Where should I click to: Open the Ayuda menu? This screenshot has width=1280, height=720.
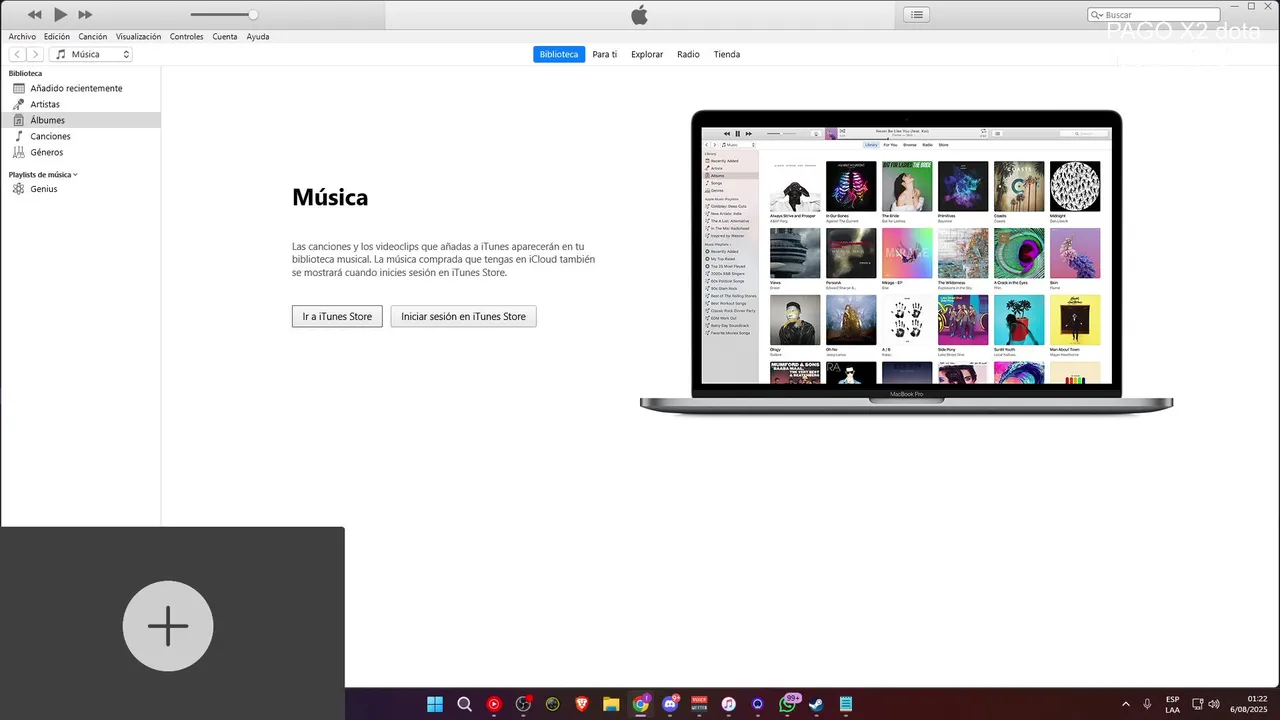(258, 37)
